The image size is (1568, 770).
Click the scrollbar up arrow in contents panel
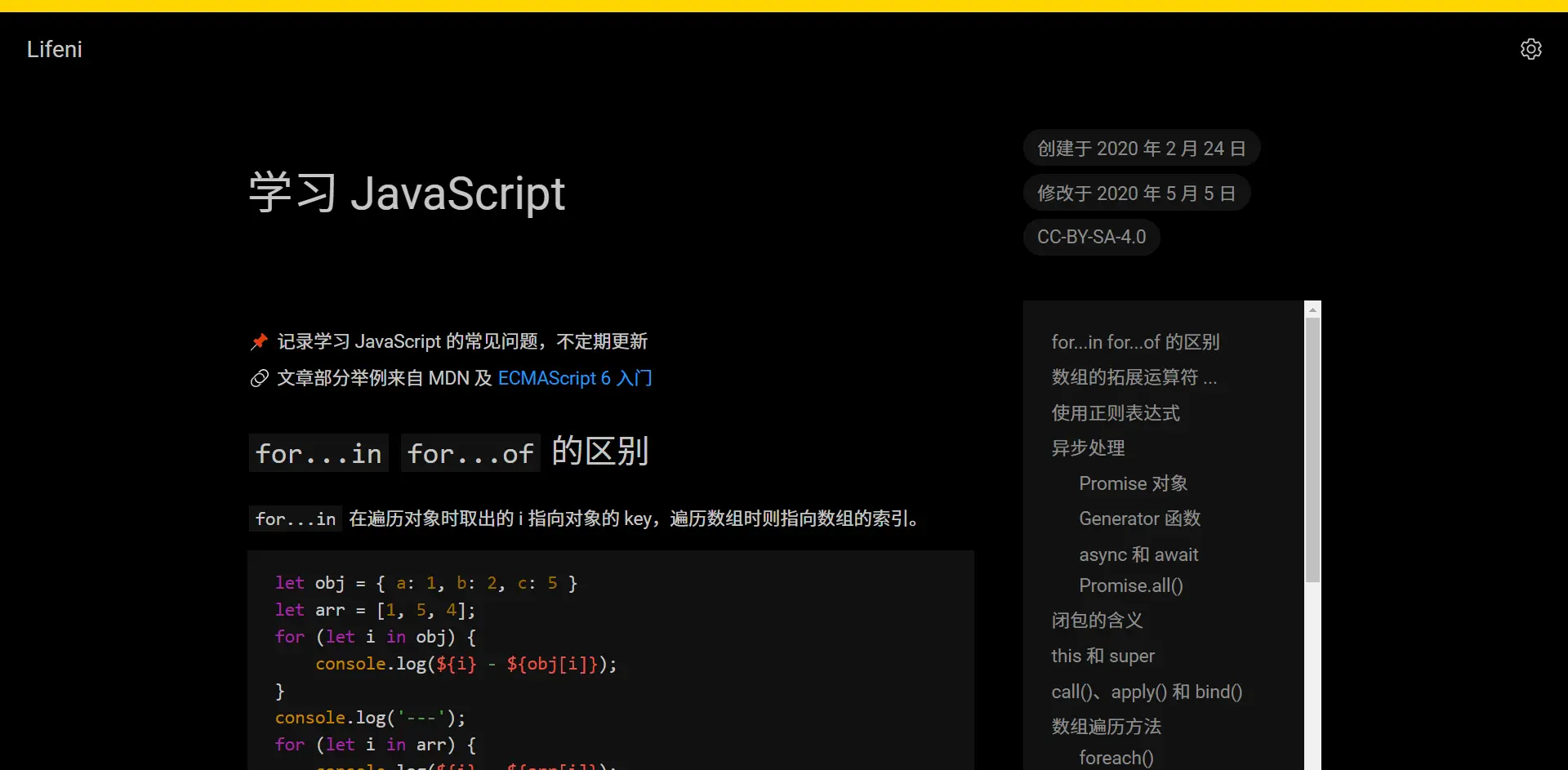click(x=1312, y=309)
